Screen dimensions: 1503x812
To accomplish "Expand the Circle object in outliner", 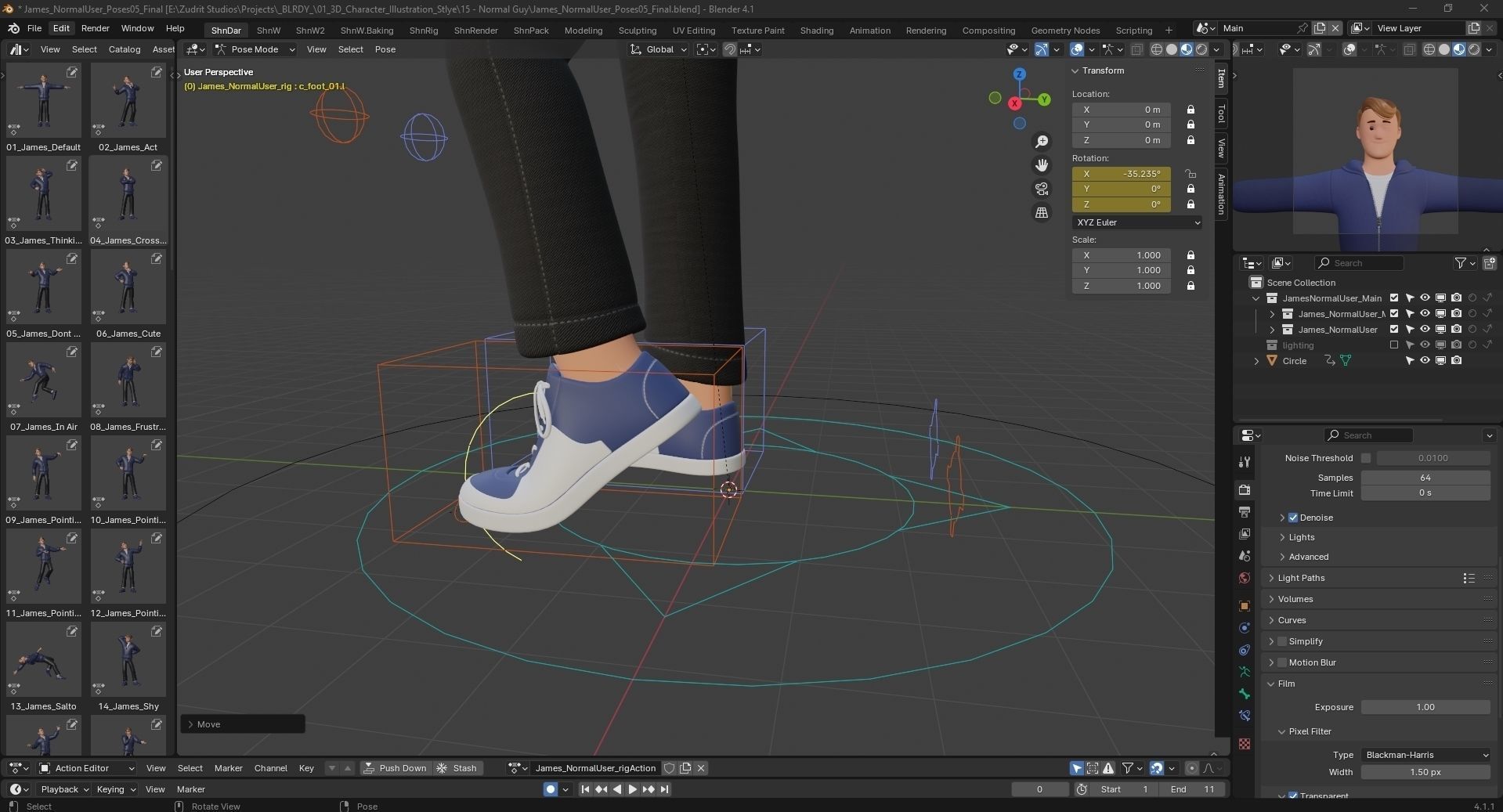I will click(x=1256, y=361).
